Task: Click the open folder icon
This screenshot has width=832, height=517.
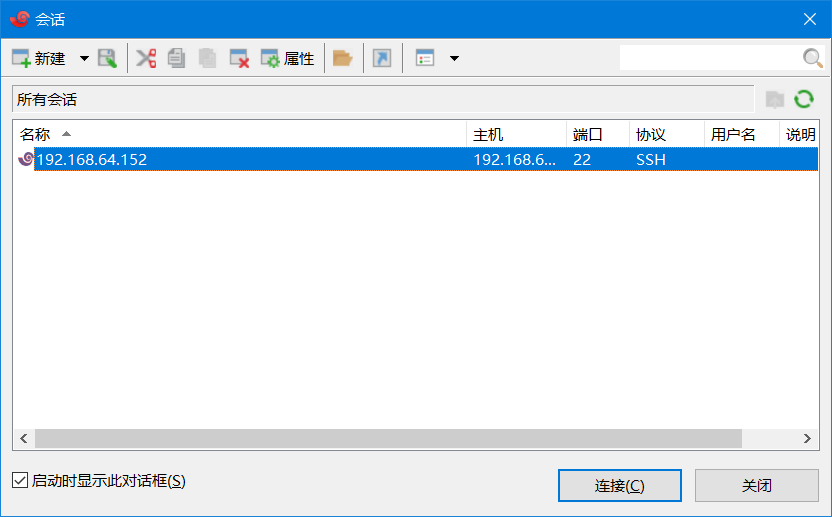Action: tap(343, 58)
